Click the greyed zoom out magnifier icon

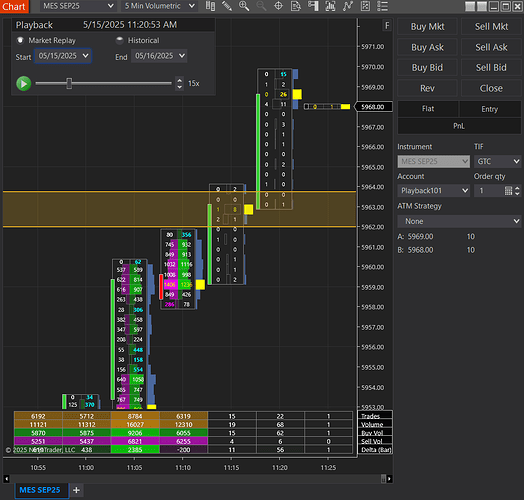[261, 6]
